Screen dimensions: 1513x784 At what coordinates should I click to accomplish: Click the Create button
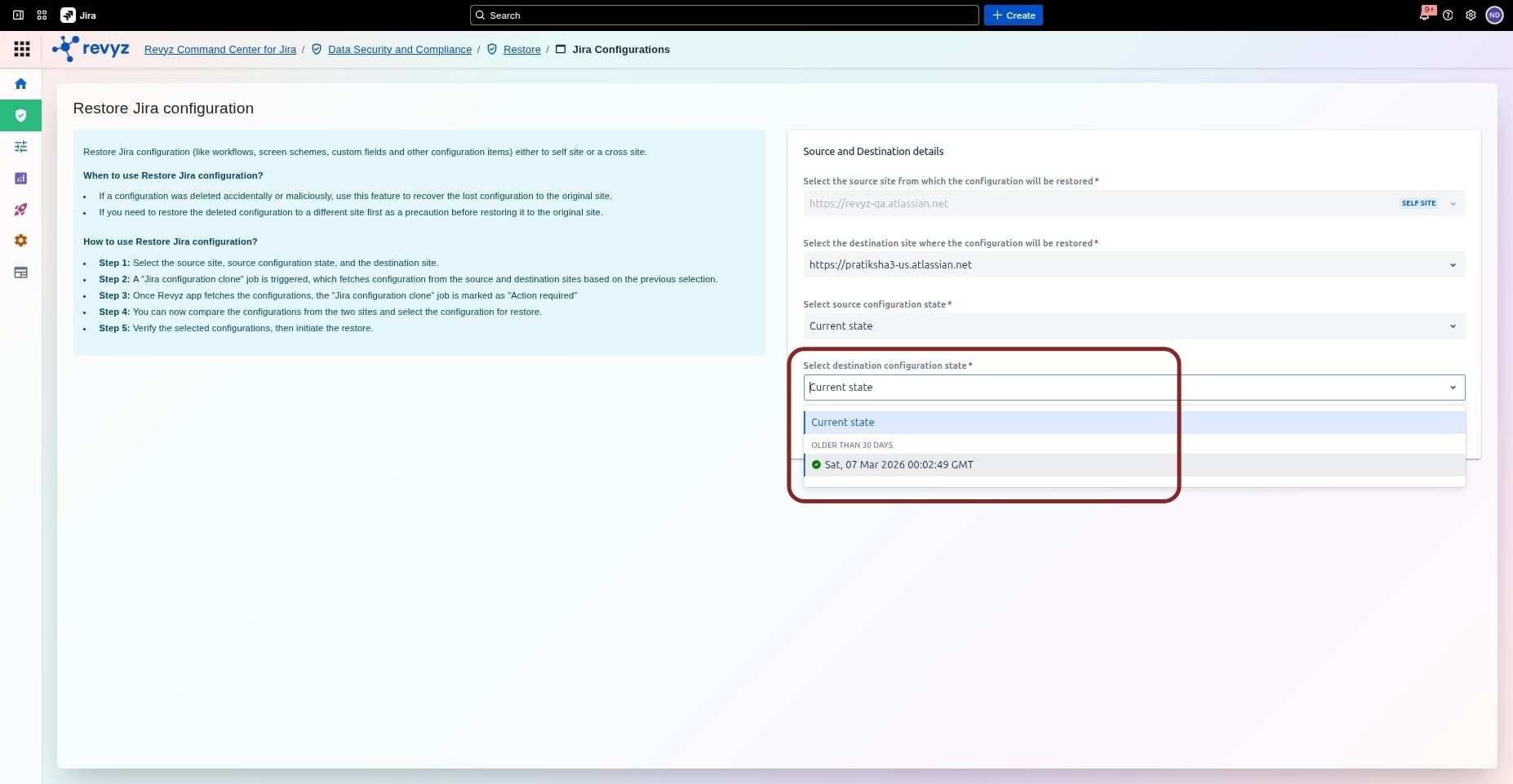click(1013, 16)
